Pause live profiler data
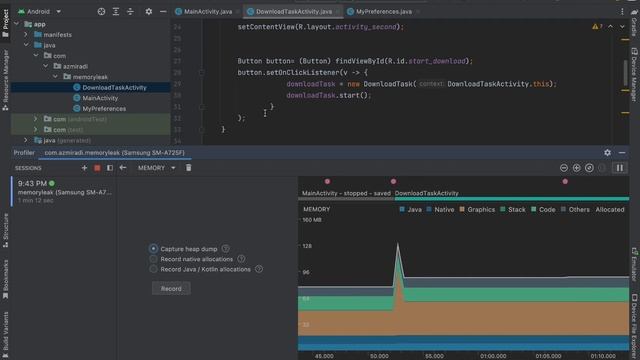Image resolution: width=640 pixels, height=360 pixels. click(620, 168)
